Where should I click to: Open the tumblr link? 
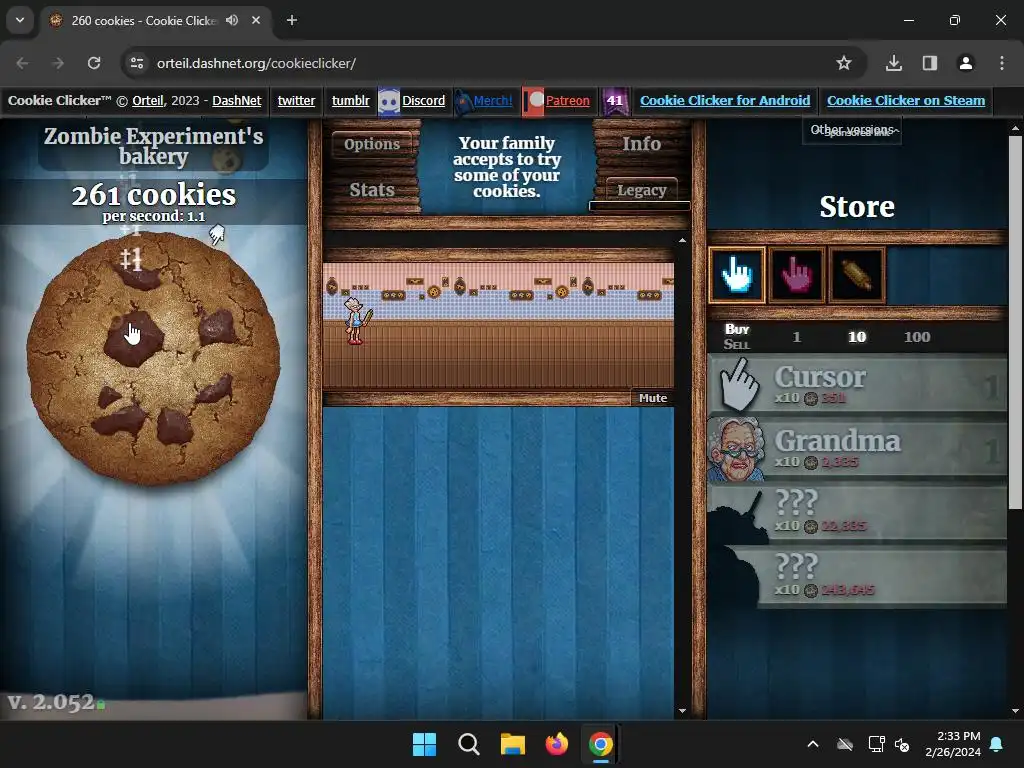coord(351,101)
